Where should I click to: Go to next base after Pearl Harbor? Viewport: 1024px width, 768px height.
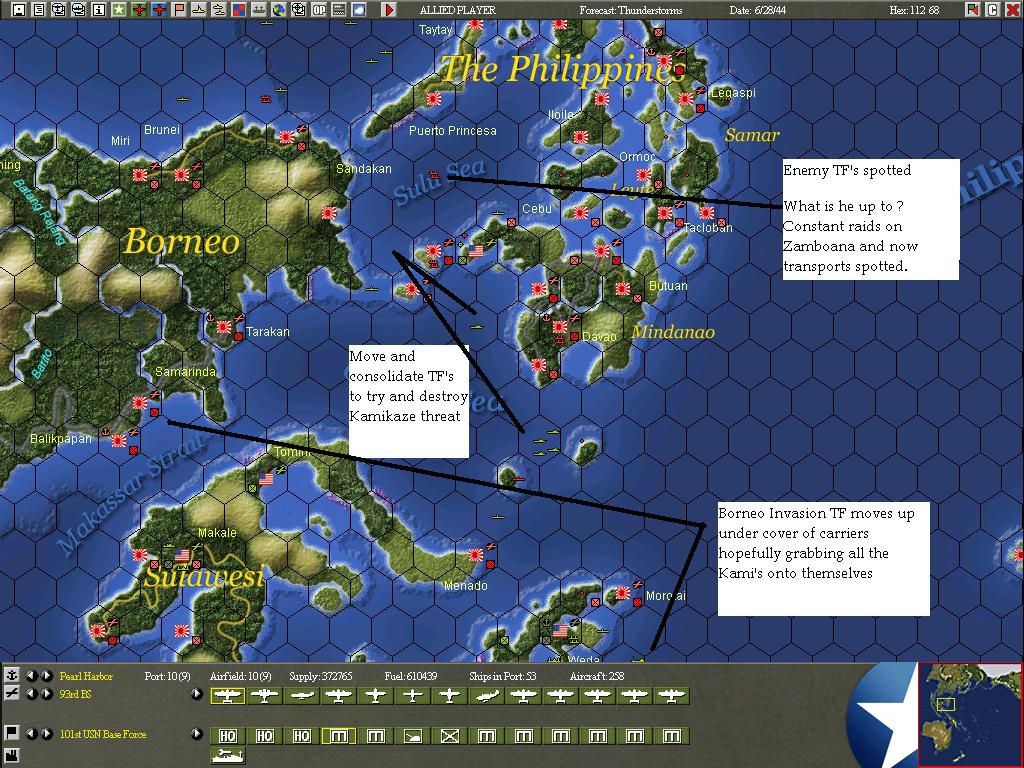(46, 676)
